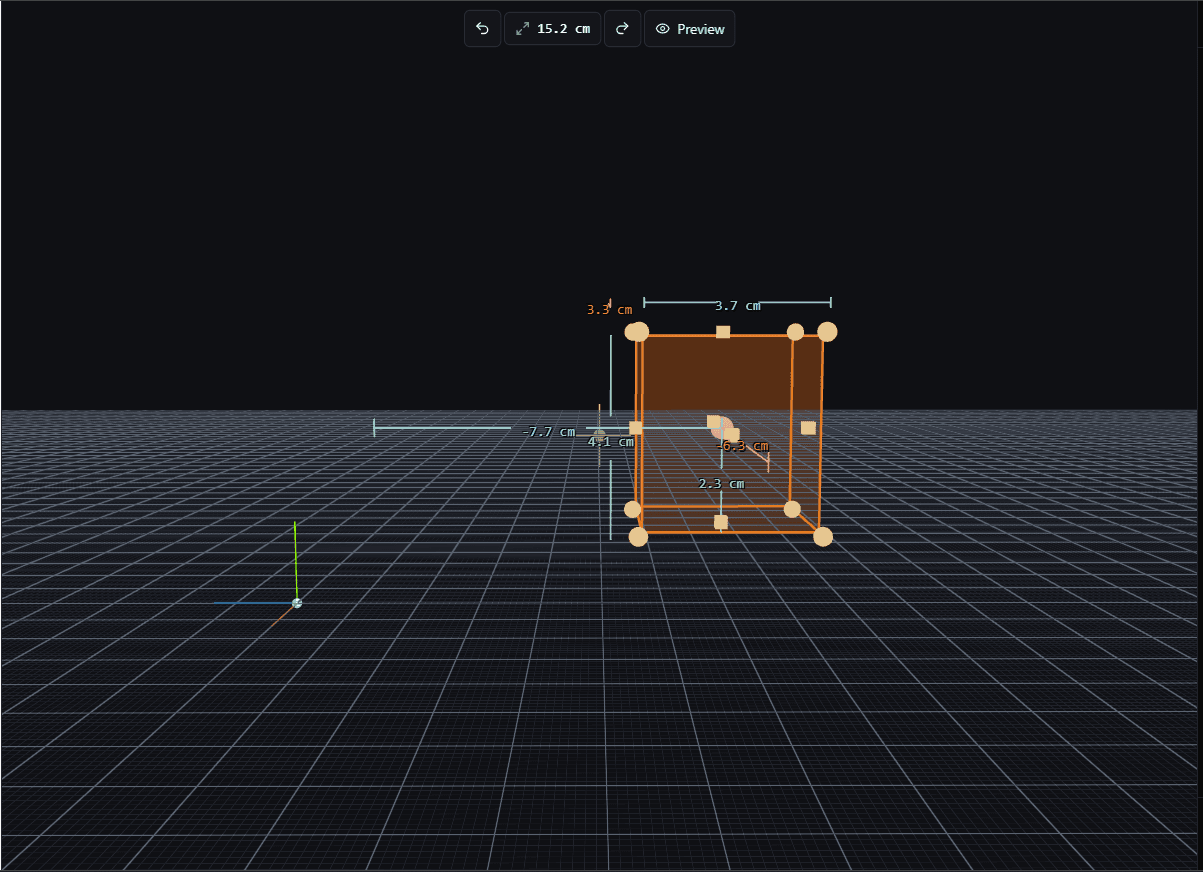
Task: Click the origin axis gizmo sphere
Action: click(x=297, y=603)
